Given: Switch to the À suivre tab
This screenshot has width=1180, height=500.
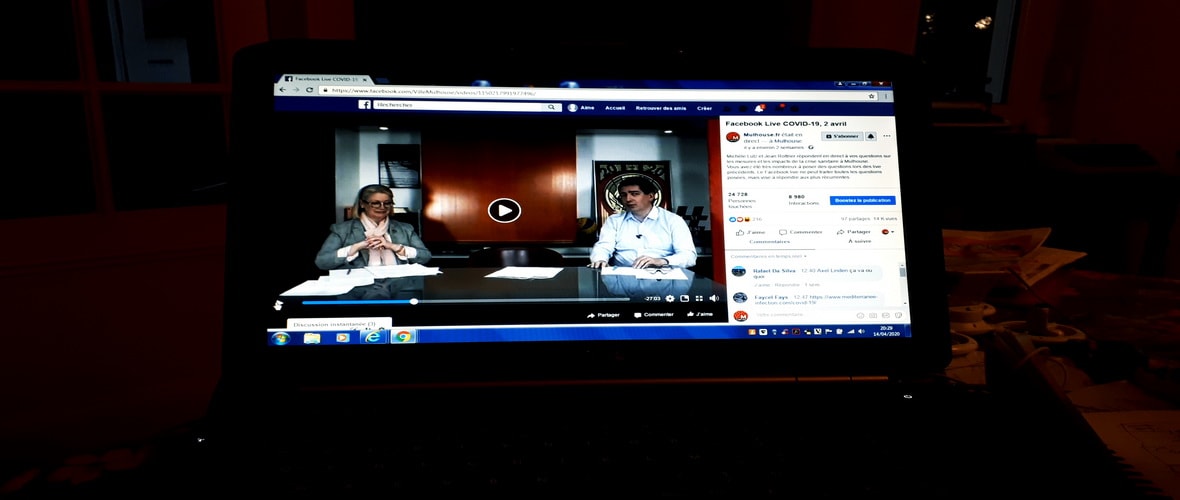Looking at the screenshot, I should 859,241.
